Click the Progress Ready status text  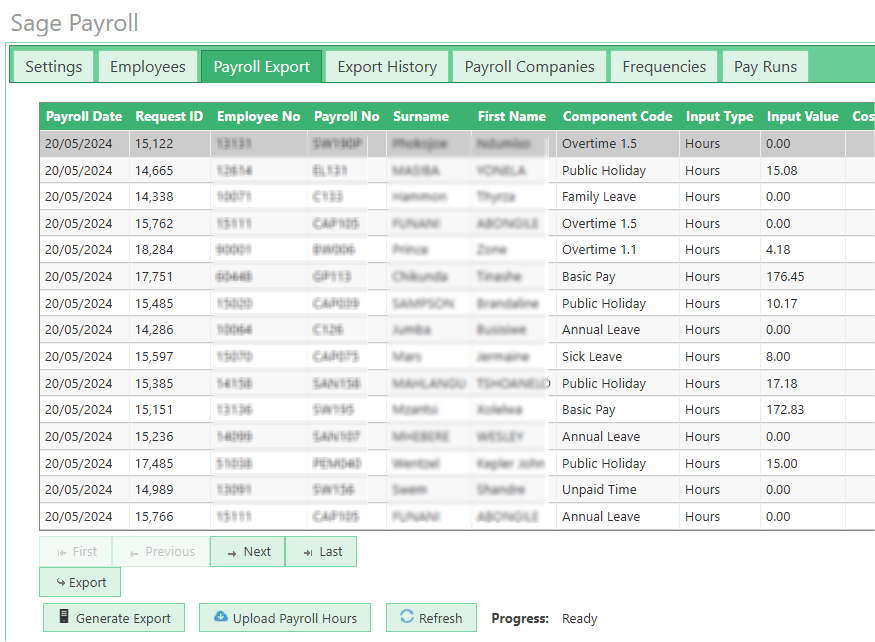click(x=579, y=619)
